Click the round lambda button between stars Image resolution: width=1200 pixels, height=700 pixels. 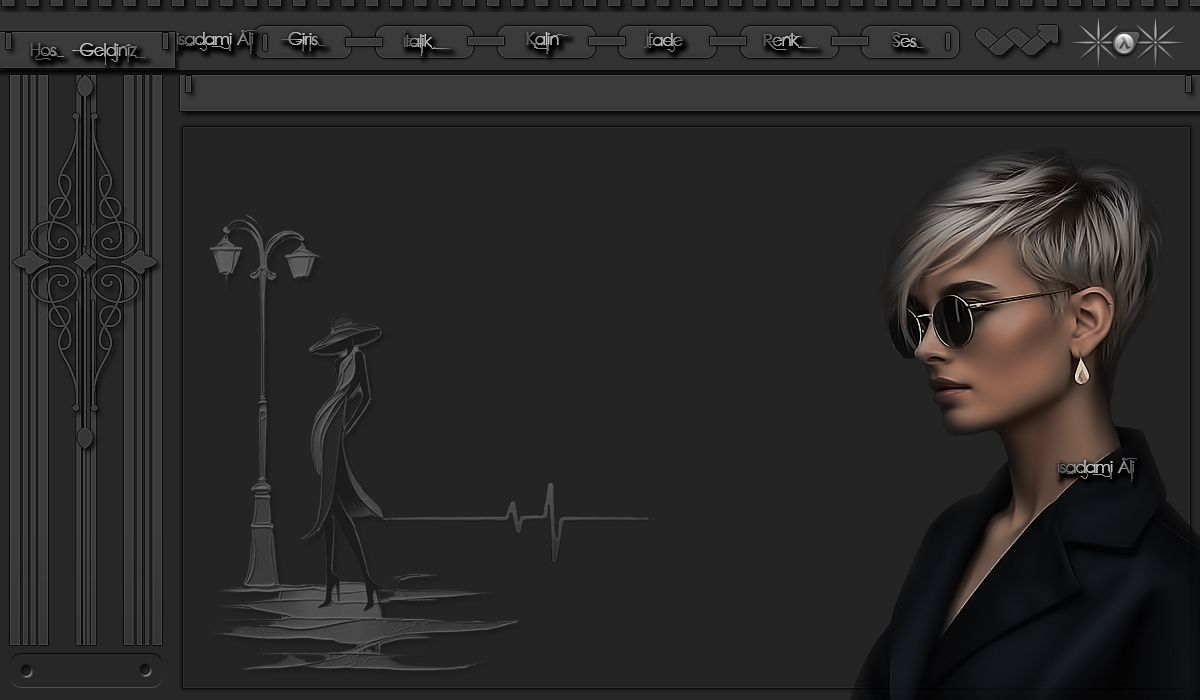[x=1125, y=43]
